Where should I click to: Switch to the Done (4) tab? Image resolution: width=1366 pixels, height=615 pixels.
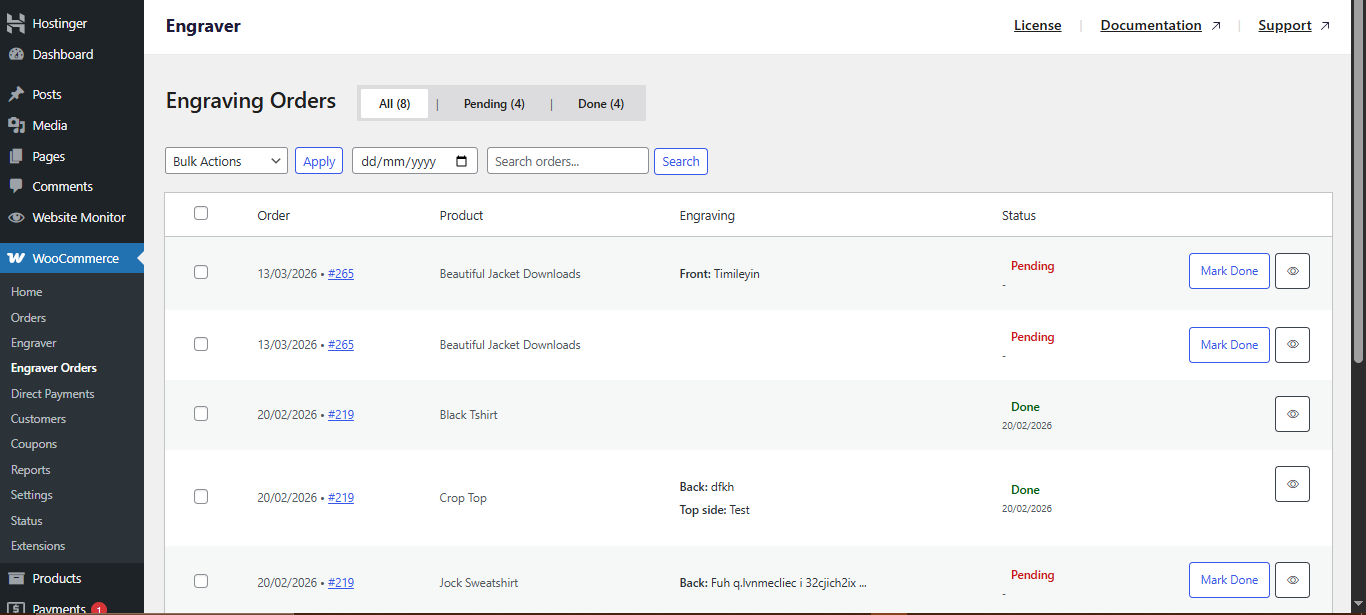(600, 103)
